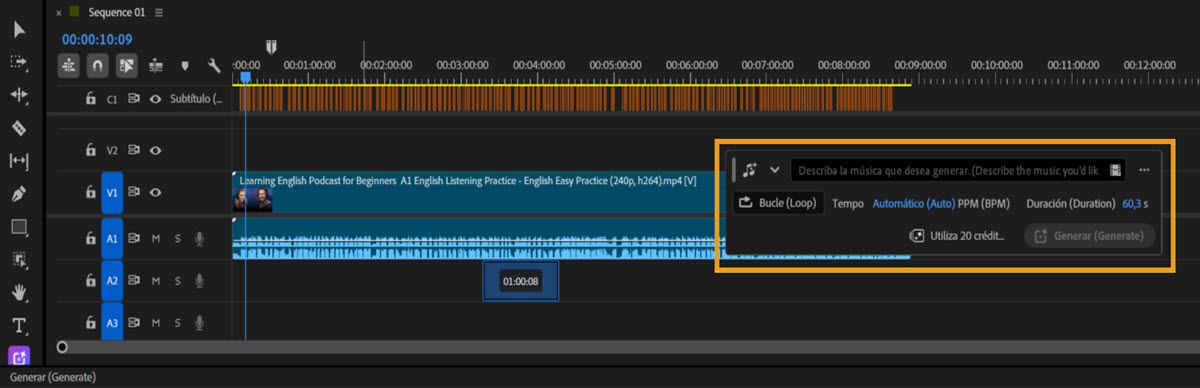This screenshot has height=388, width=1200.
Task: Toggle lock on track A1
Action: (90, 239)
